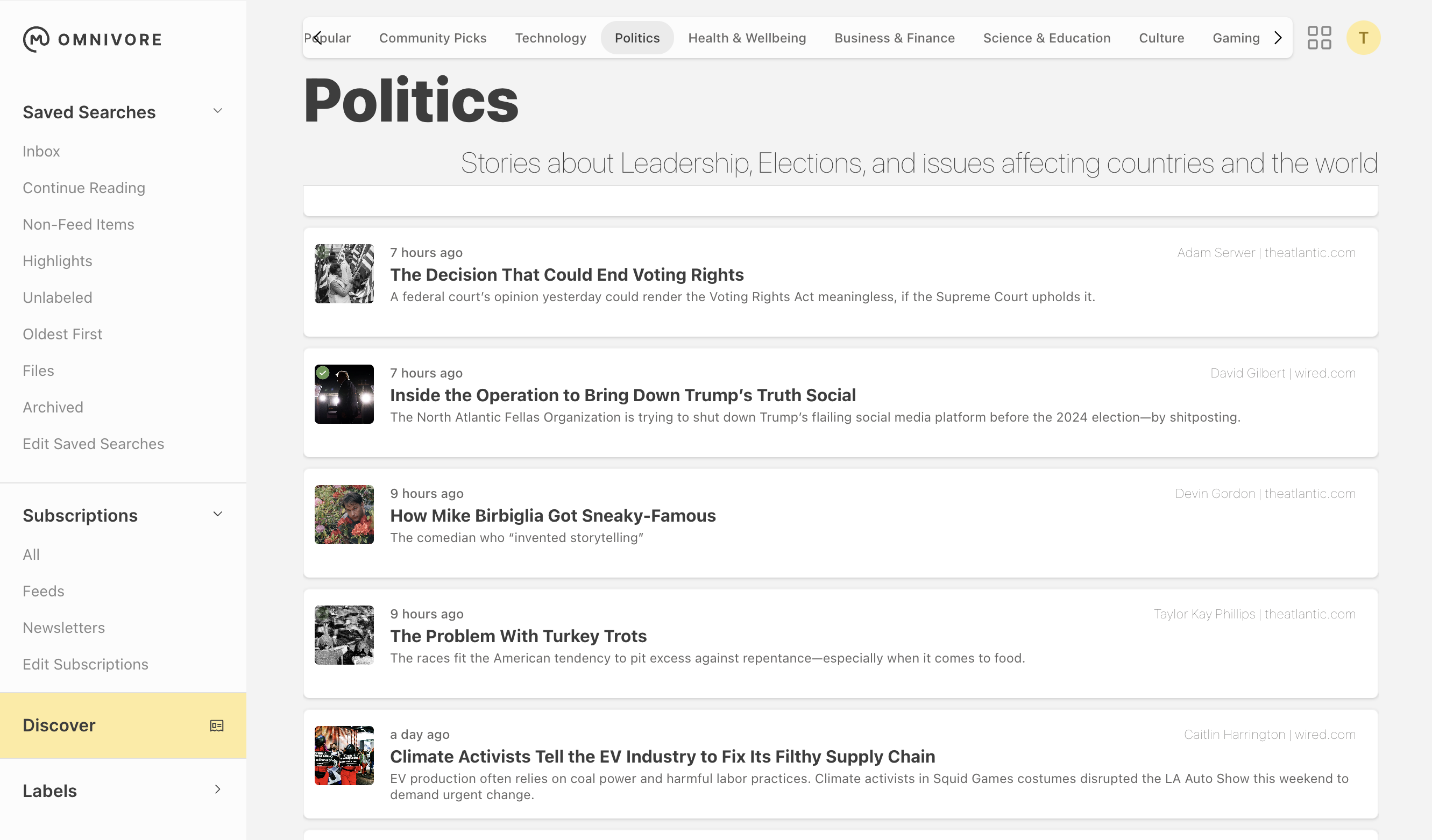Image resolution: width=1432 pixels, height=840 pixels.
Task: Switch to the Technology topic tab
Action: click(x=550, y=38)
